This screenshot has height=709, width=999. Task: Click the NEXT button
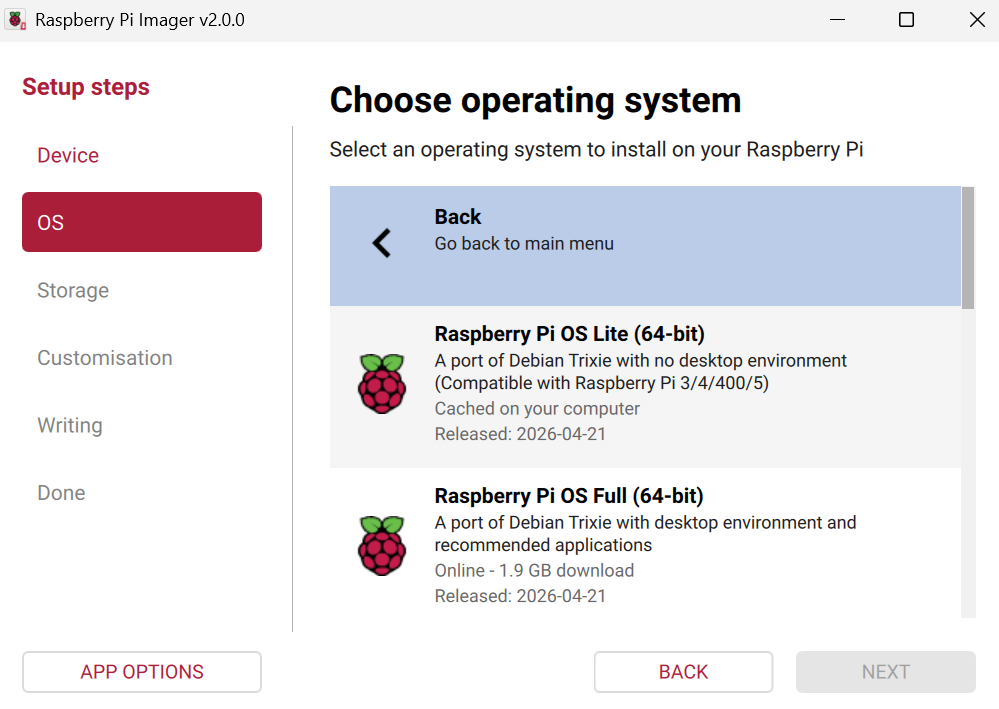click(x=886, y=671)
